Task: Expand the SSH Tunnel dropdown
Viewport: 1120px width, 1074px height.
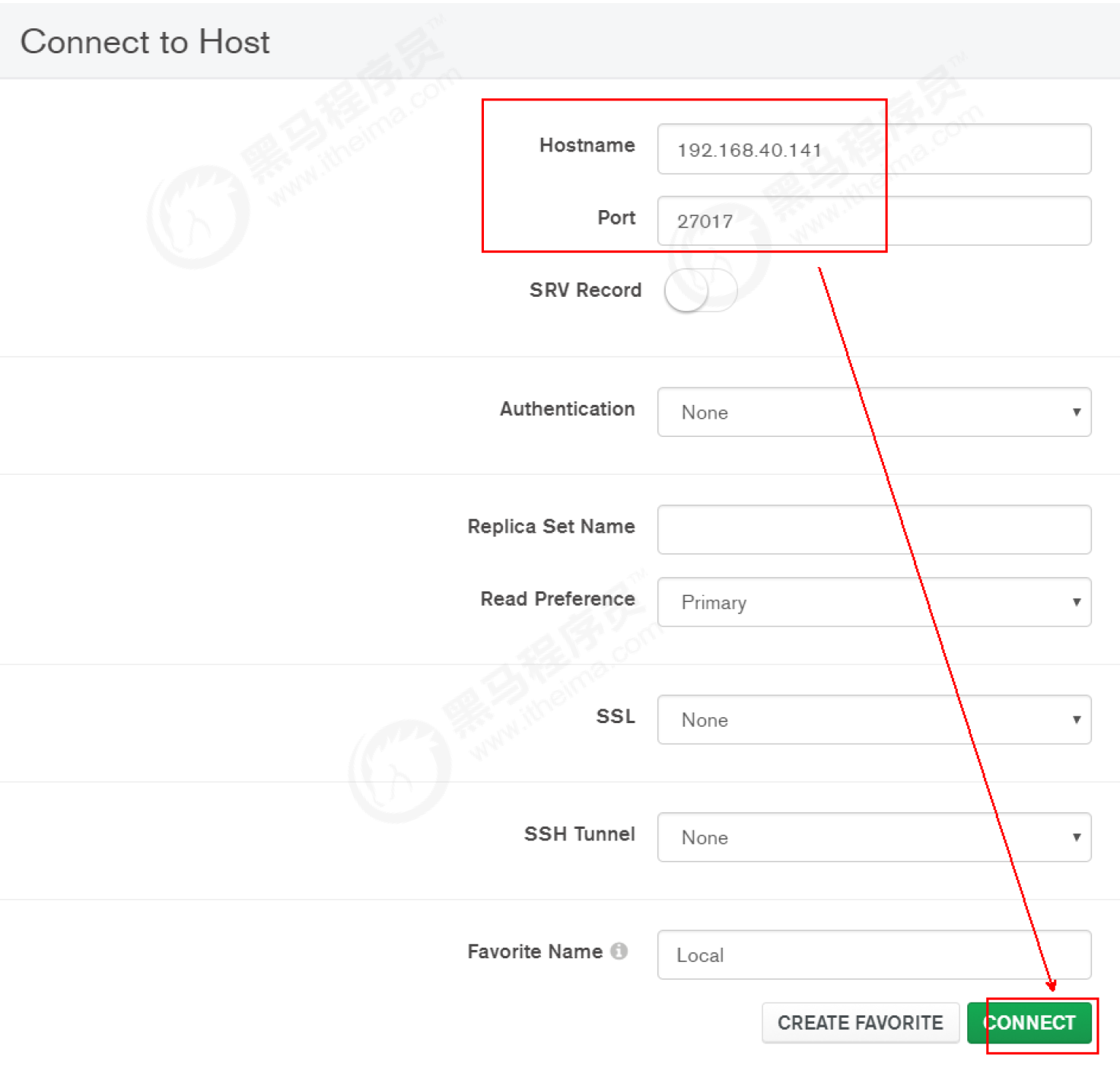Action: 873,837
